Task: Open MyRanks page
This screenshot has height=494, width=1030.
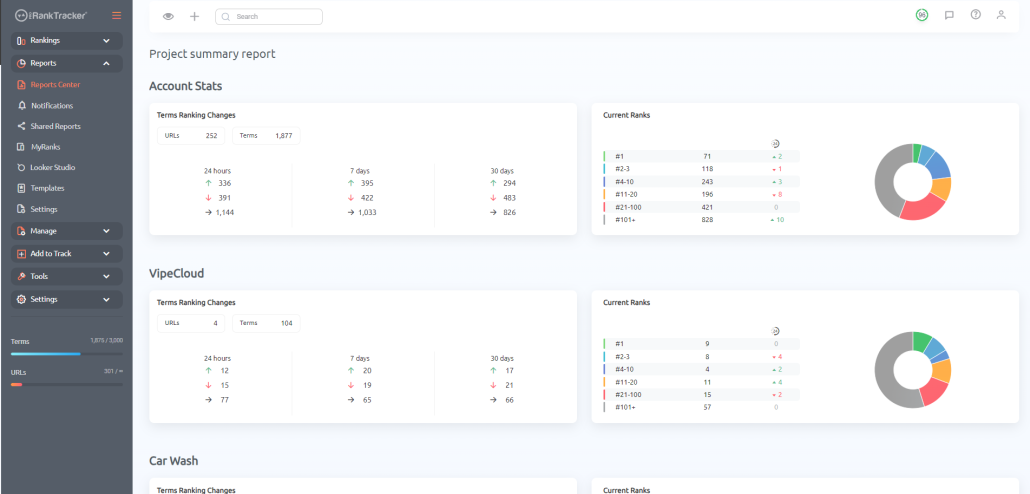Action: pyautogui.click(x=45, y=147)
